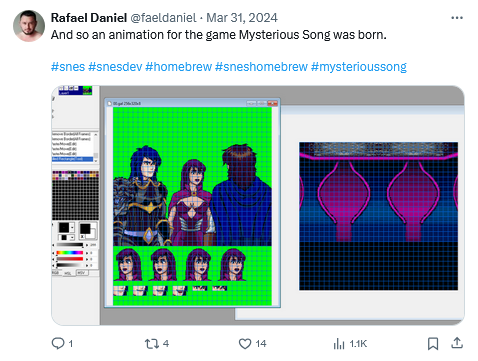Go to @faeldaniel profile handle

point(163,18)
